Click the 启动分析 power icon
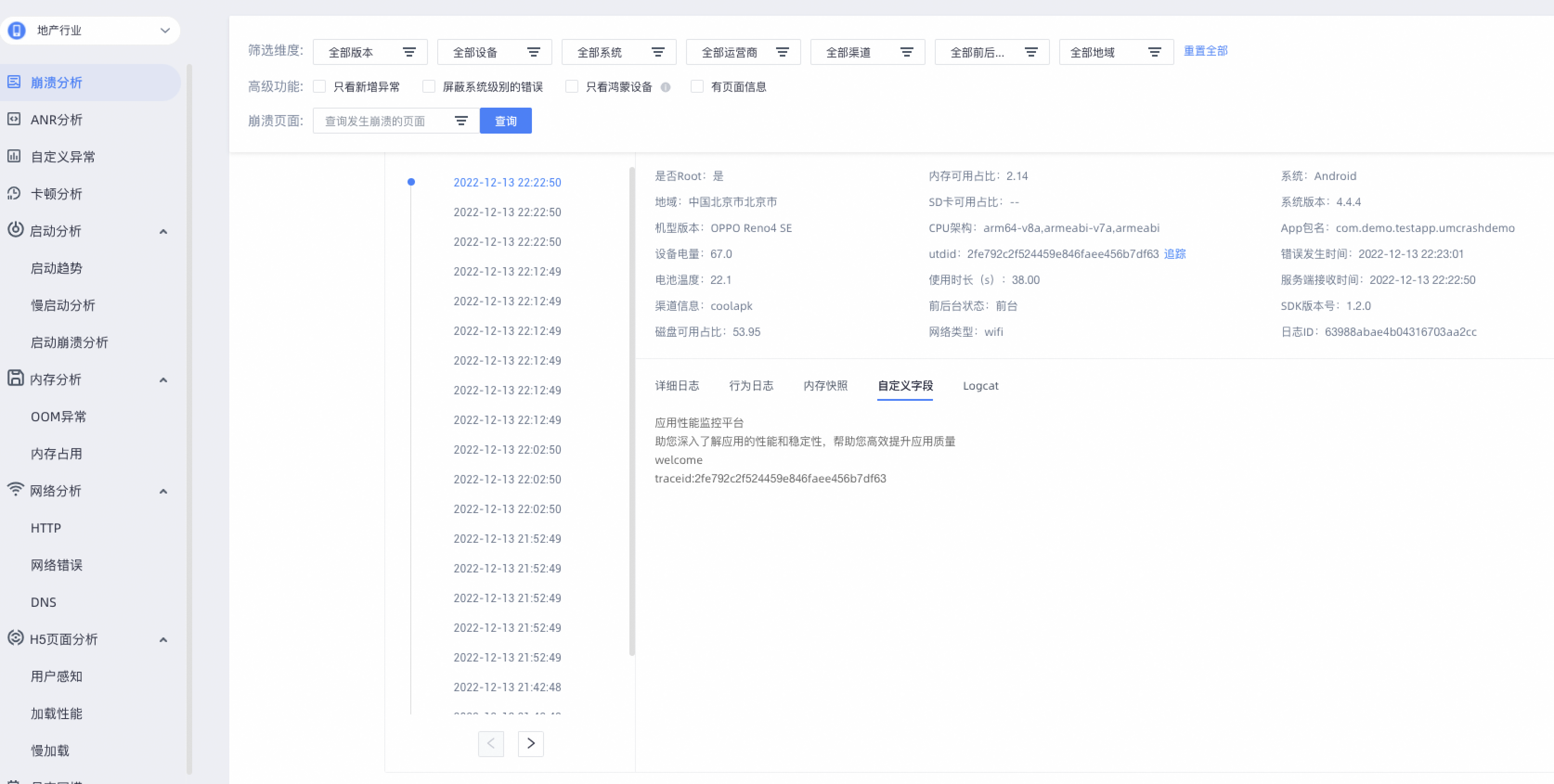 click(x=15, y=229)
